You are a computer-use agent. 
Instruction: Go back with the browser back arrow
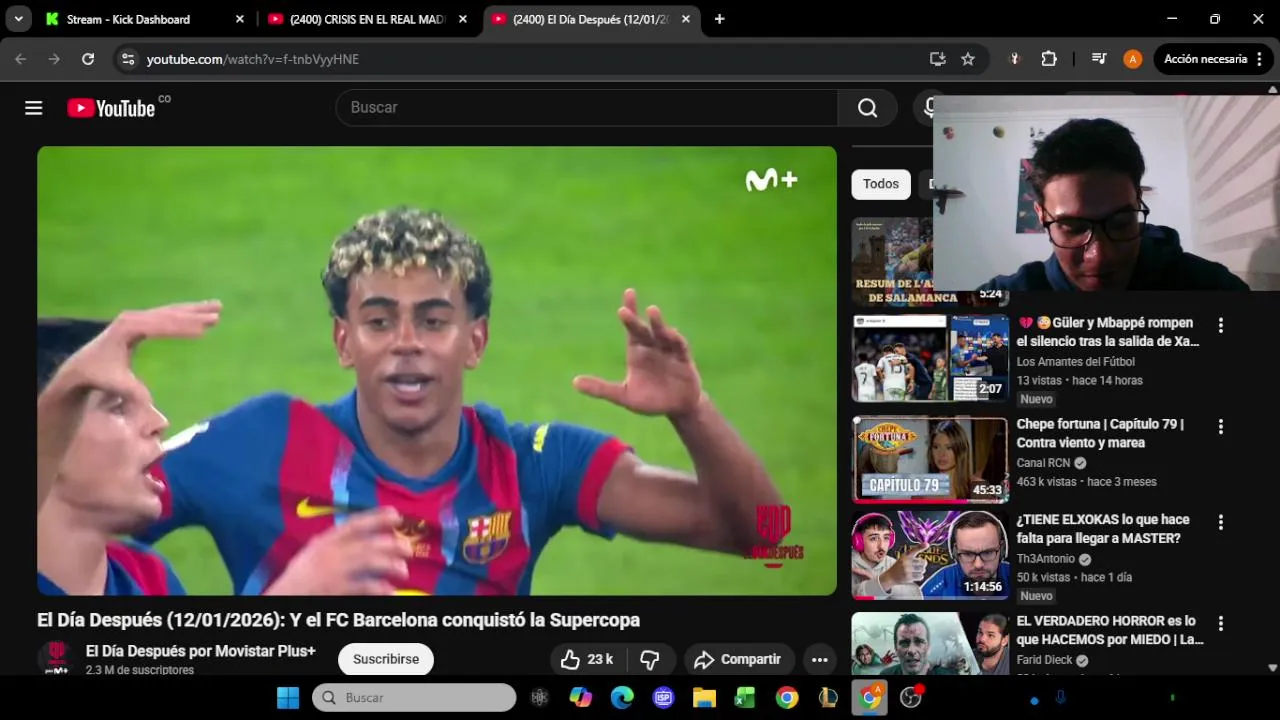(21, 59)
